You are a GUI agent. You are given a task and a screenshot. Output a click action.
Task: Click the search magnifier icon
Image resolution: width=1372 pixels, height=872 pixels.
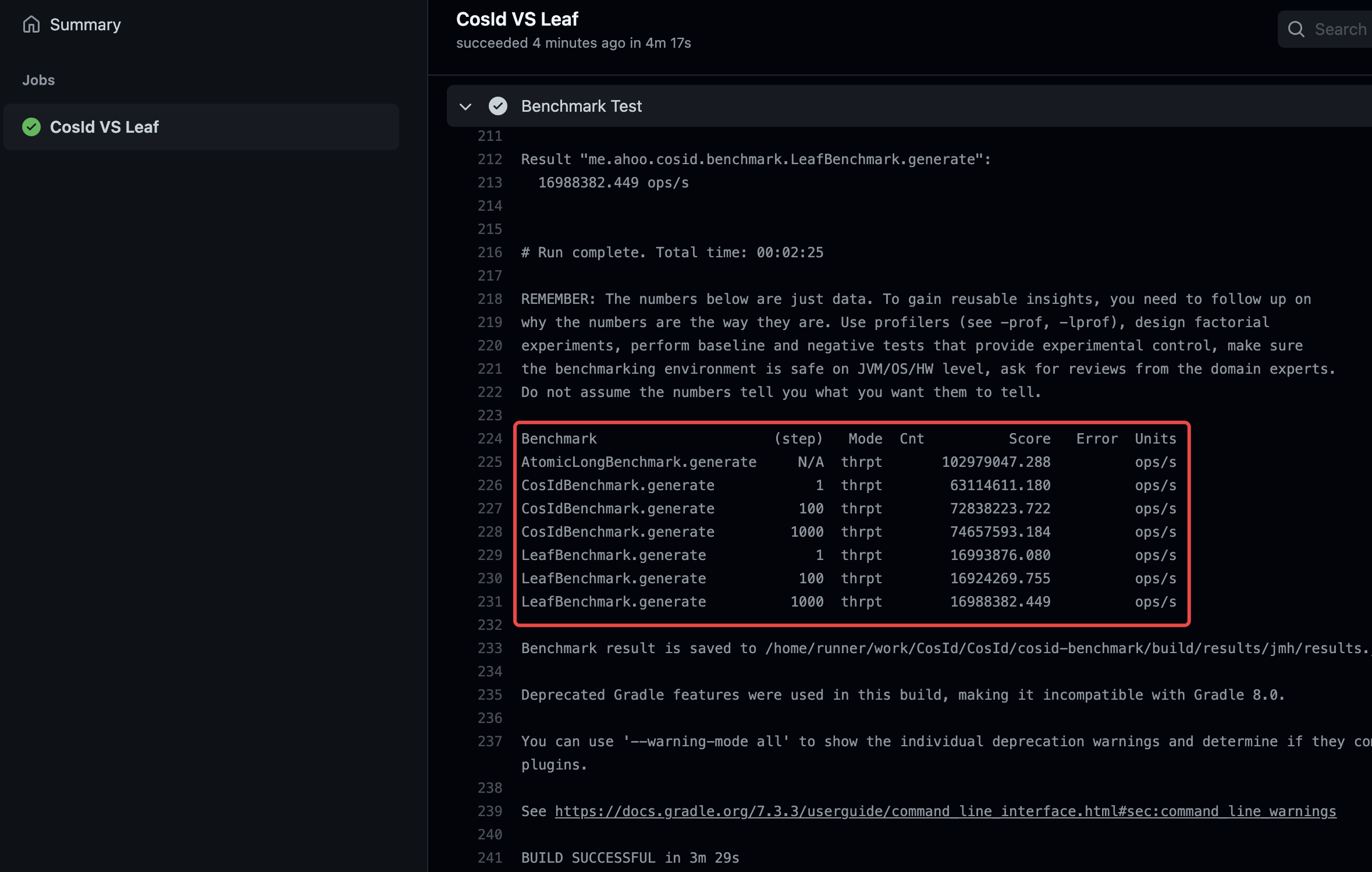[x=1296, y=29]
